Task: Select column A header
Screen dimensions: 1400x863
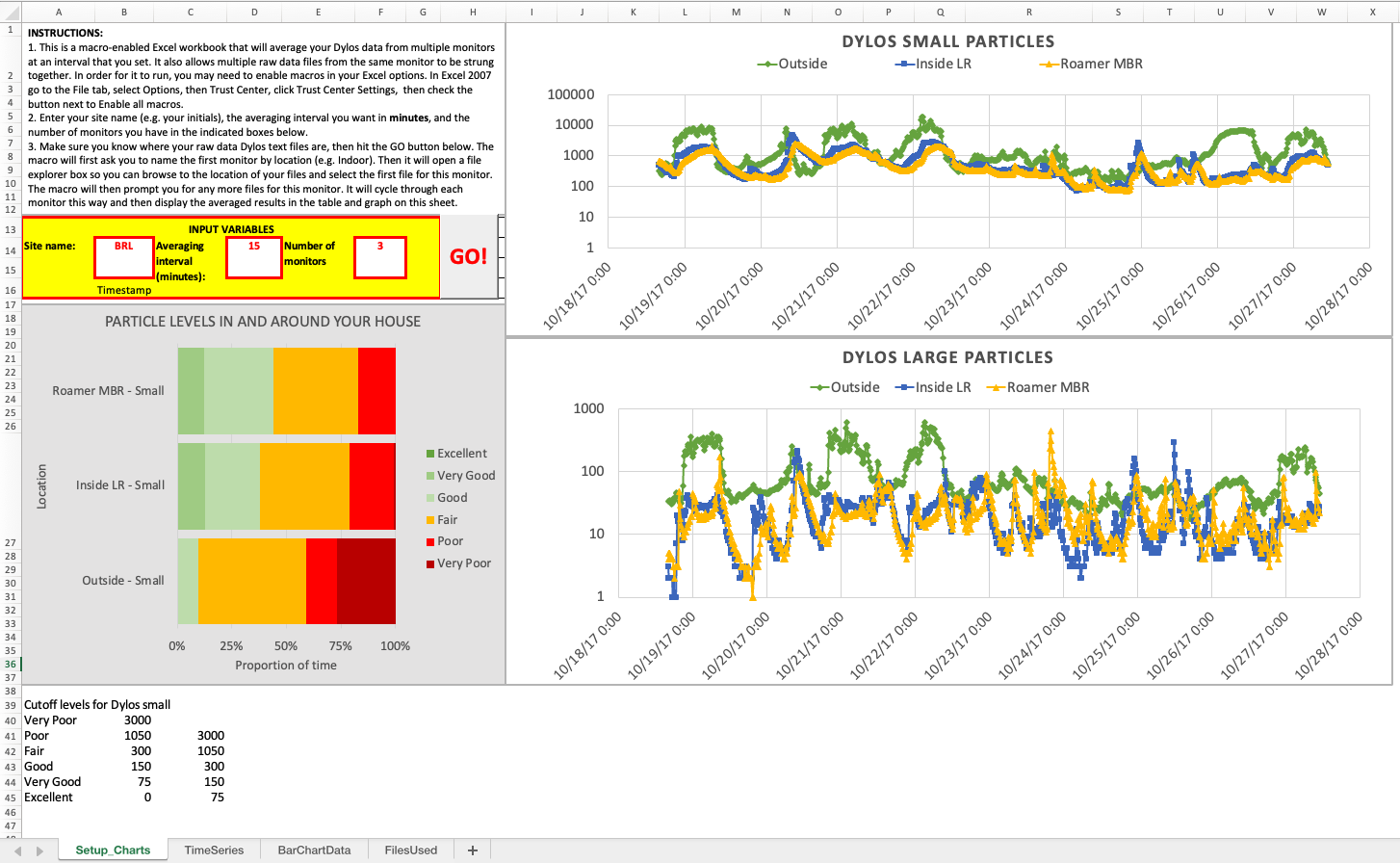Action: 59,12
